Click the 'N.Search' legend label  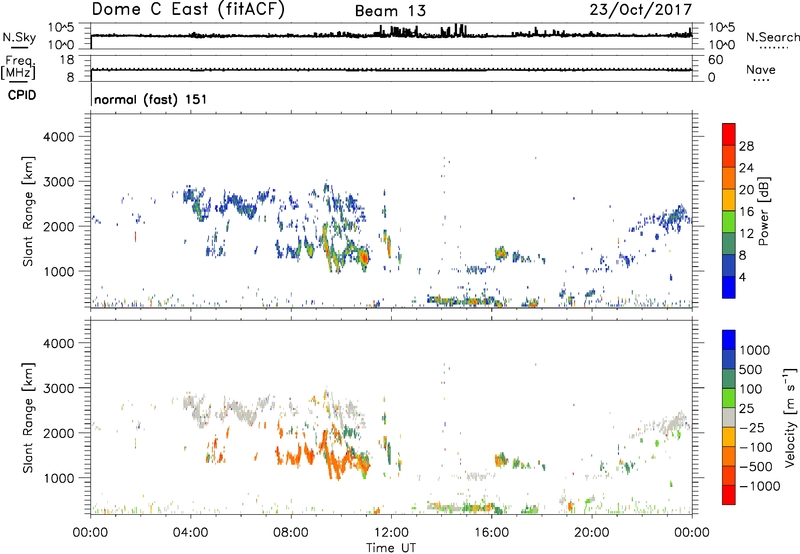pyautogui.click(x=772, y=37)
